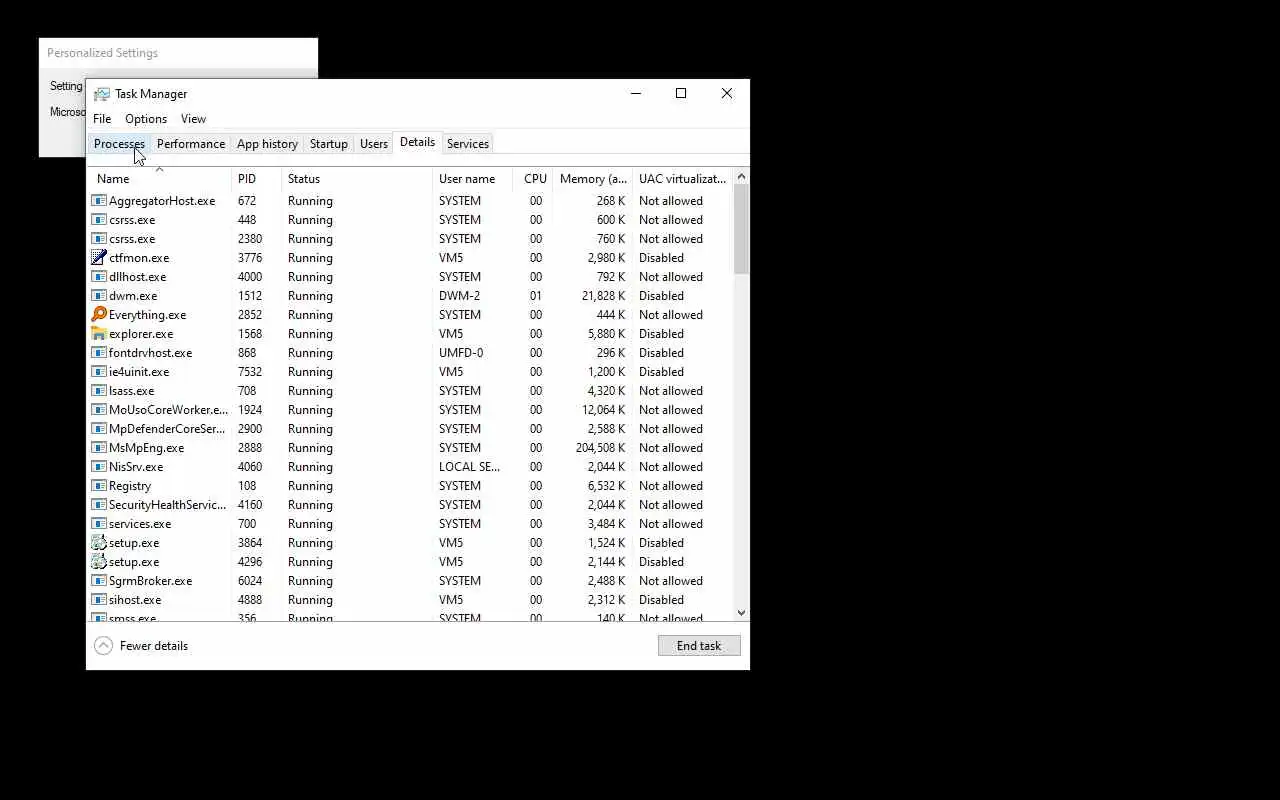Click the NisSrv.exe process icon

coord(99,467)
